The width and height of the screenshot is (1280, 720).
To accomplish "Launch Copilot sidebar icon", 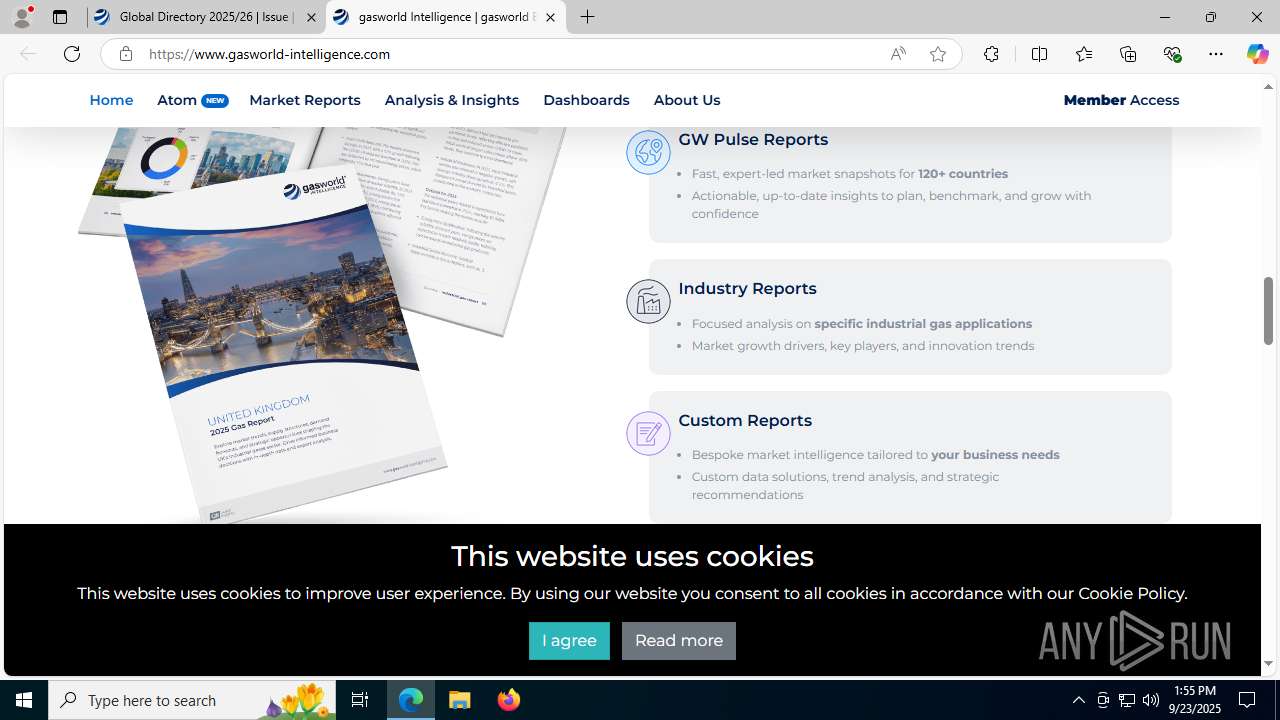I will [1257, 54].
